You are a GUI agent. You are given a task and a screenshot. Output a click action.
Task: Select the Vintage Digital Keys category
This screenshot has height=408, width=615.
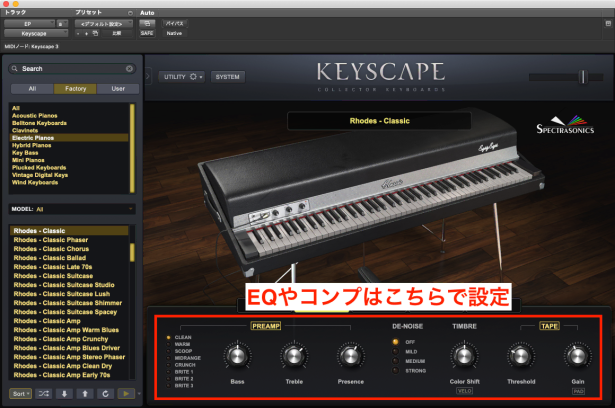(x=40, y=175)
